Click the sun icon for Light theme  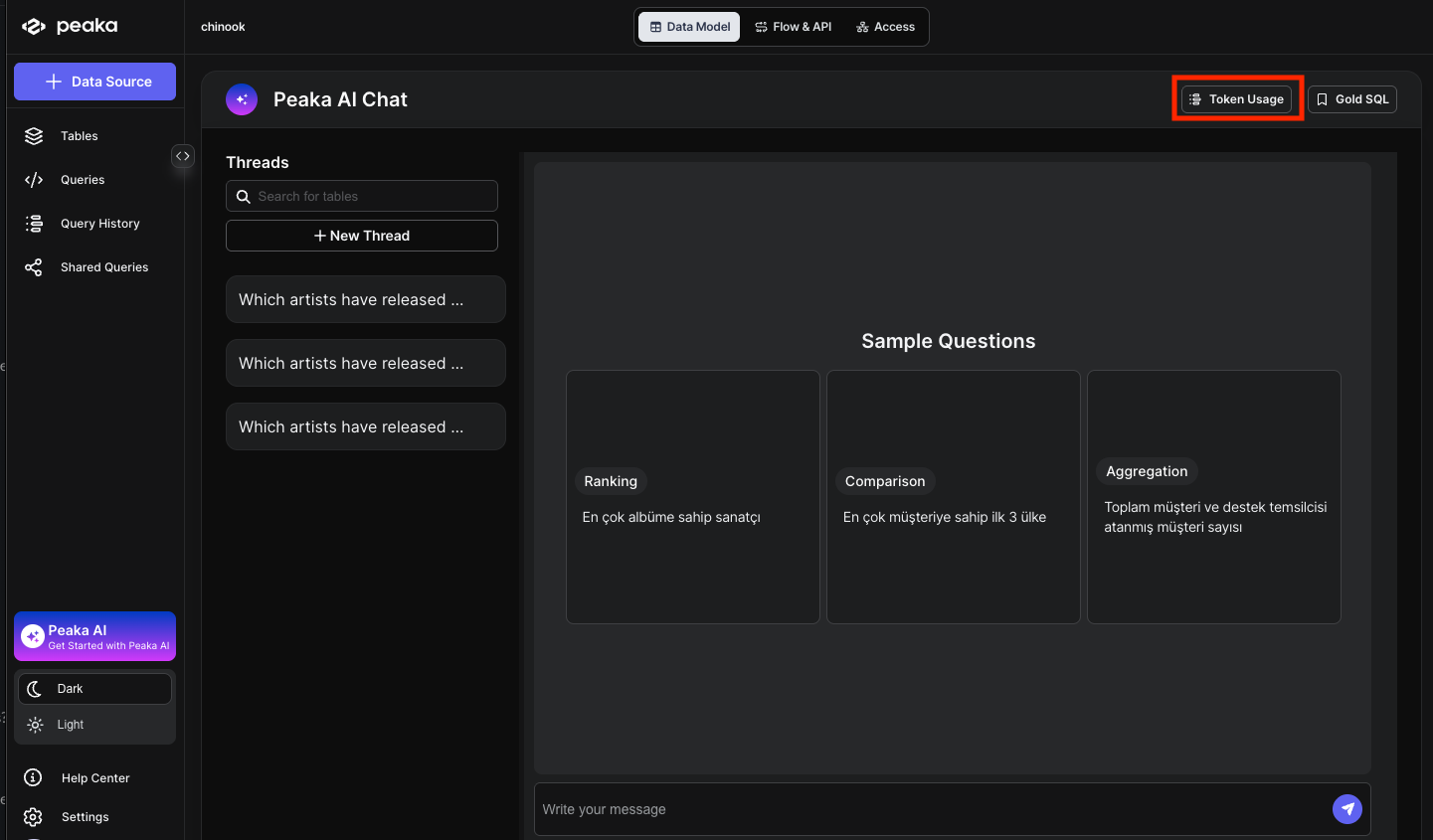(x=35, y=725)
